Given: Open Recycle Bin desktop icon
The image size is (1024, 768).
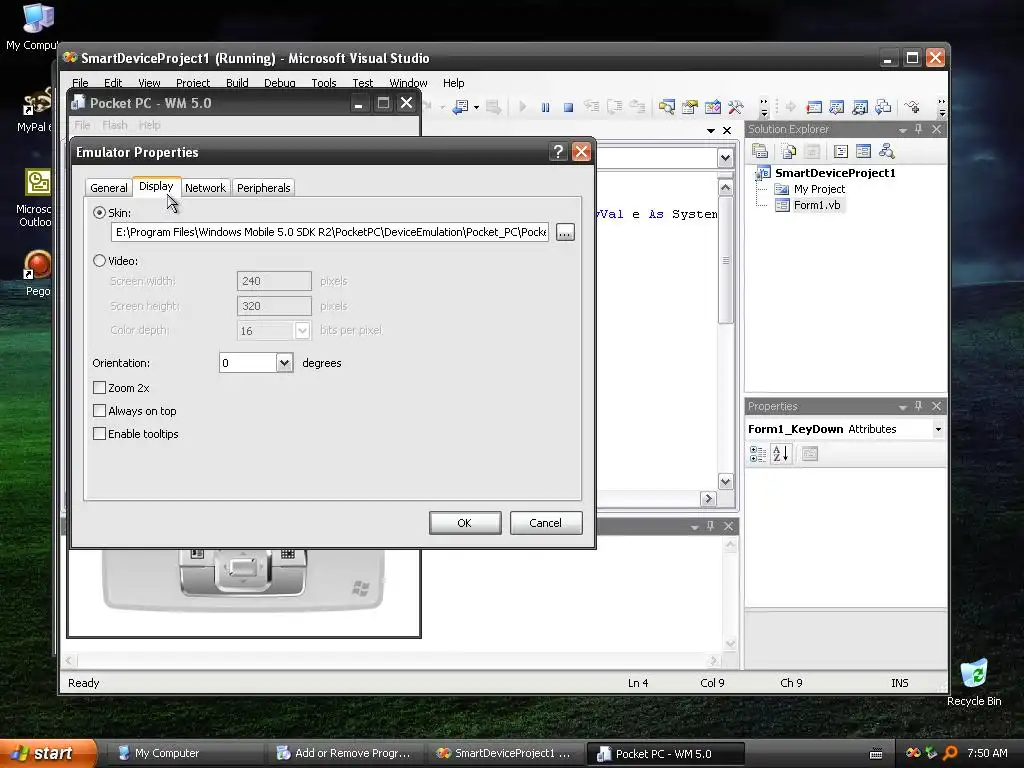Looking at the screenshot, I should 974,682.
